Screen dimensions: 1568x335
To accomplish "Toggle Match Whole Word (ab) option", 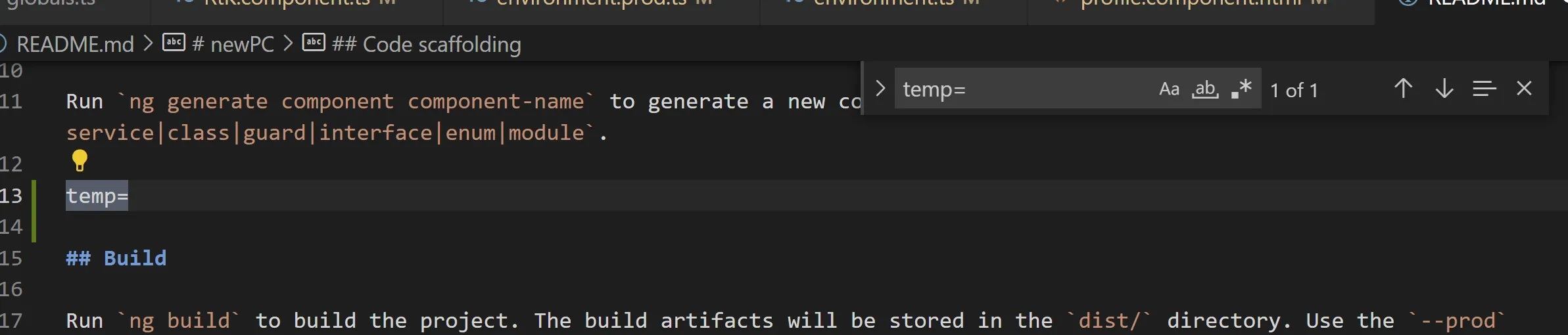I will pyautogui.click(x=1205, y=89).
